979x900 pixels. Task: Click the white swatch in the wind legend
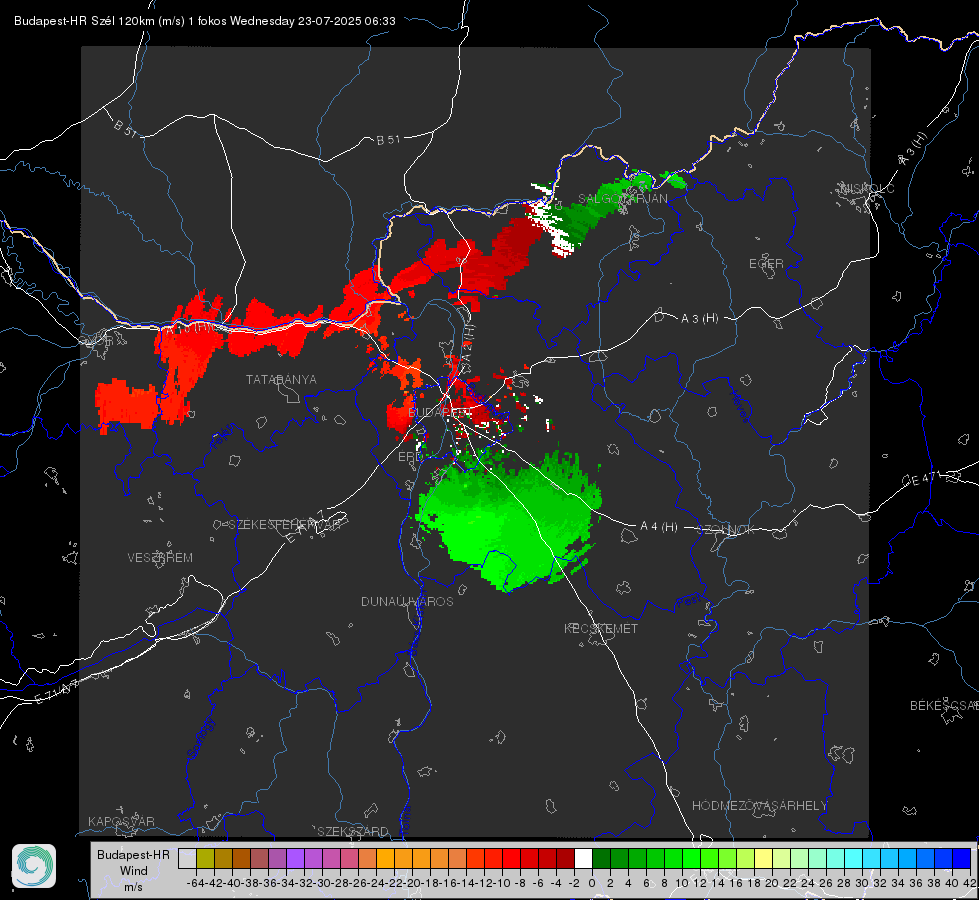click(583, 859)
